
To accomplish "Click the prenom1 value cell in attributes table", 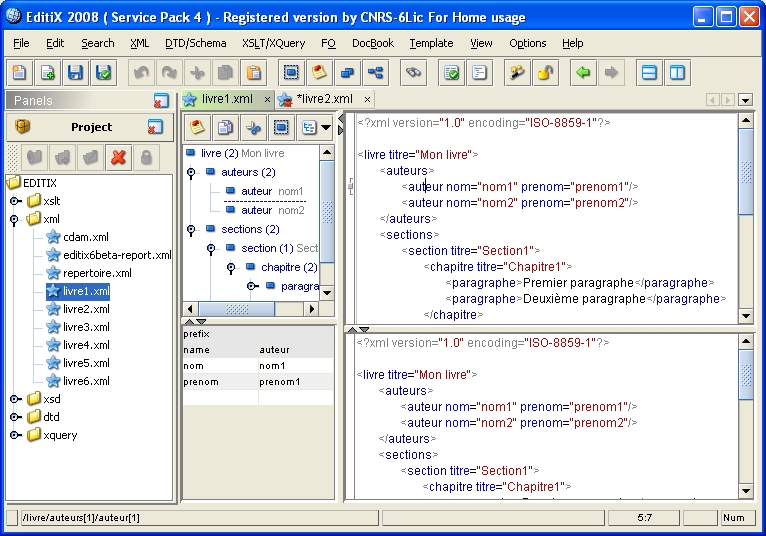I will click(x=296, y=382).
